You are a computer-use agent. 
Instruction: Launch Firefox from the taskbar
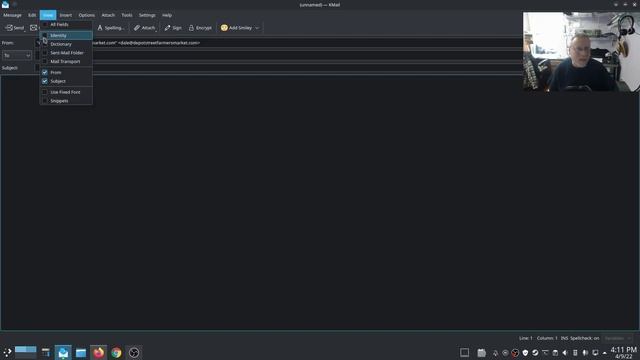point(98,353)
